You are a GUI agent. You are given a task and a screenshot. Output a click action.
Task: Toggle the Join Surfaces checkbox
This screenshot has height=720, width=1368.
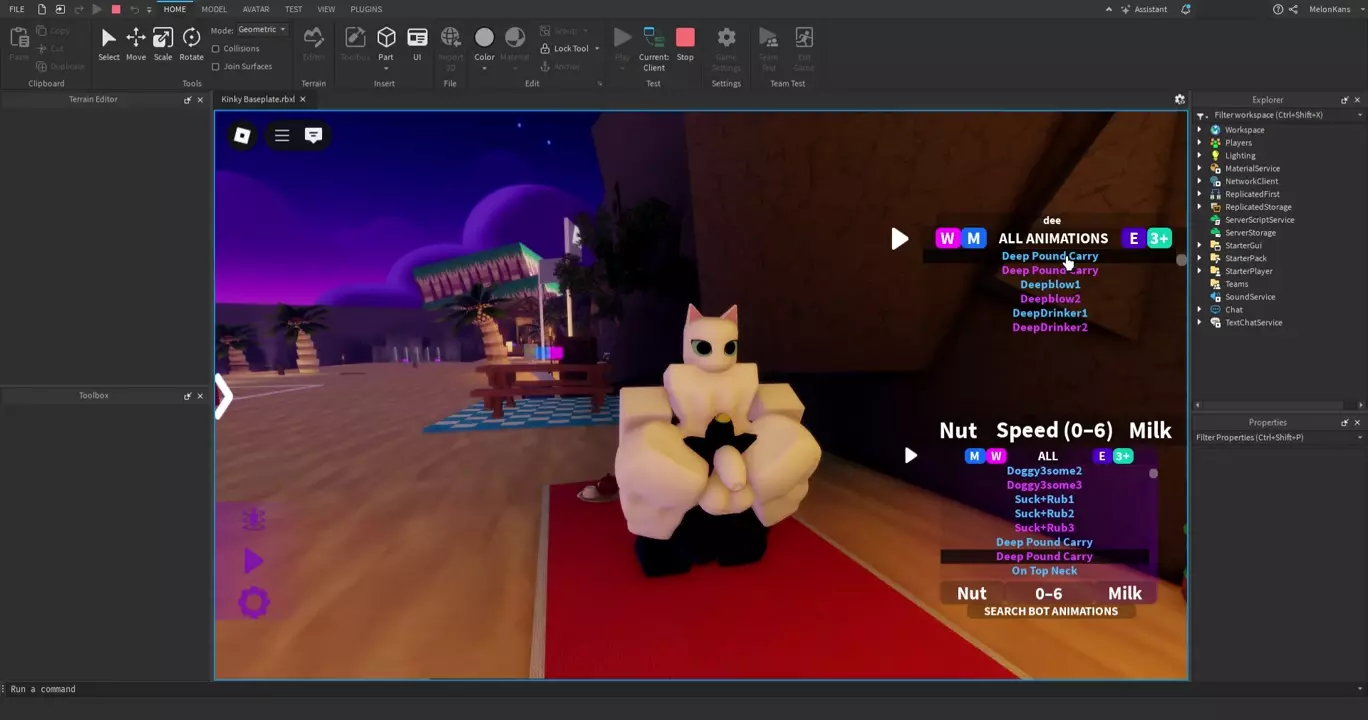(x=216, y=66)
